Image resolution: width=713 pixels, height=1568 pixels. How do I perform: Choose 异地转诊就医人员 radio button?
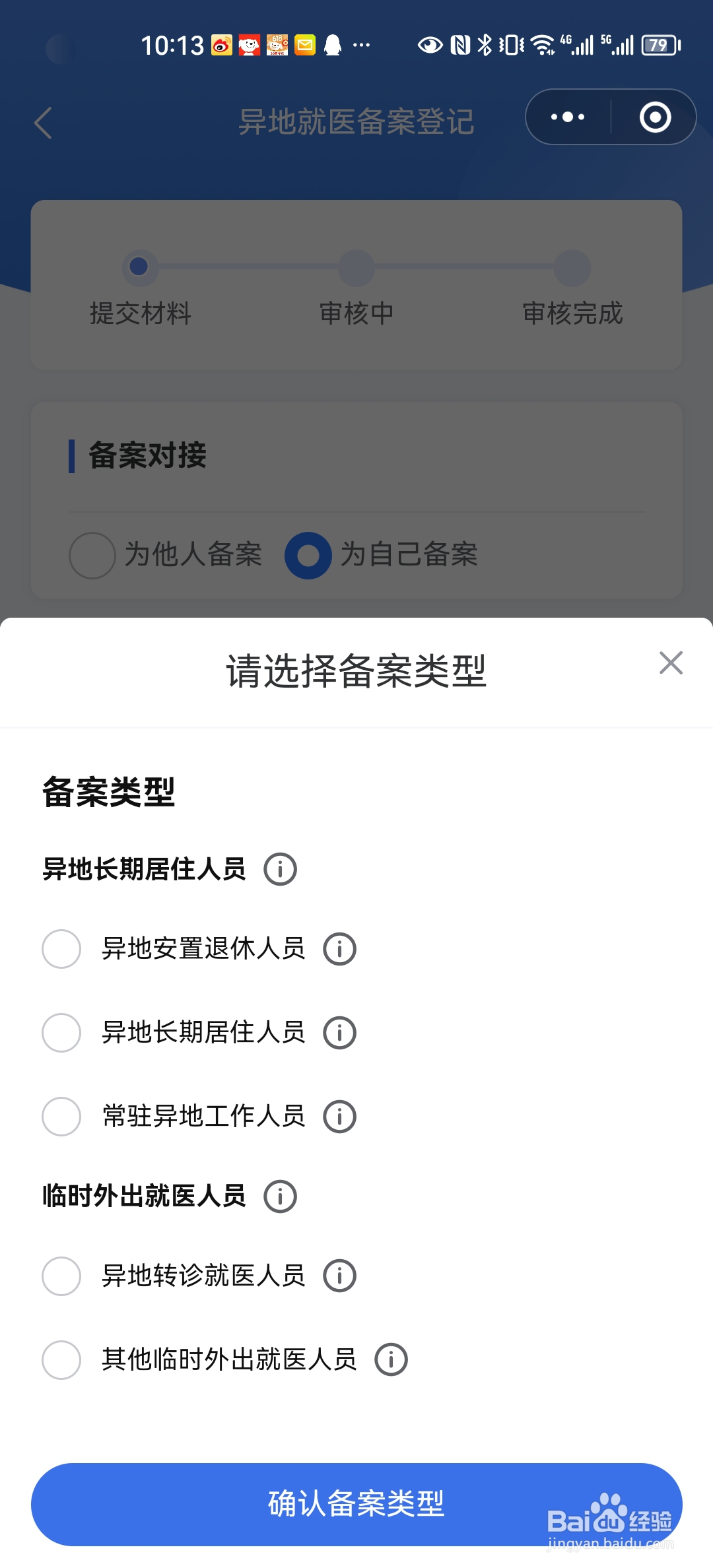click(x=61, y=1276)
